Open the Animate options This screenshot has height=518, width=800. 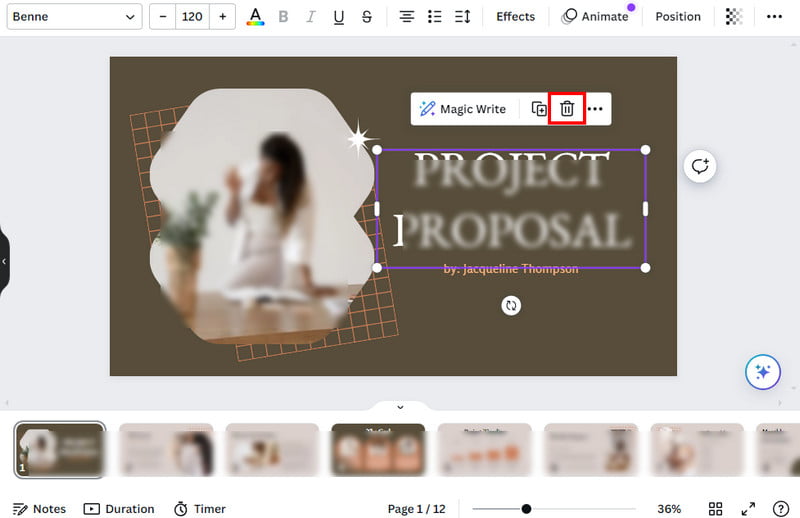(596, 17)
